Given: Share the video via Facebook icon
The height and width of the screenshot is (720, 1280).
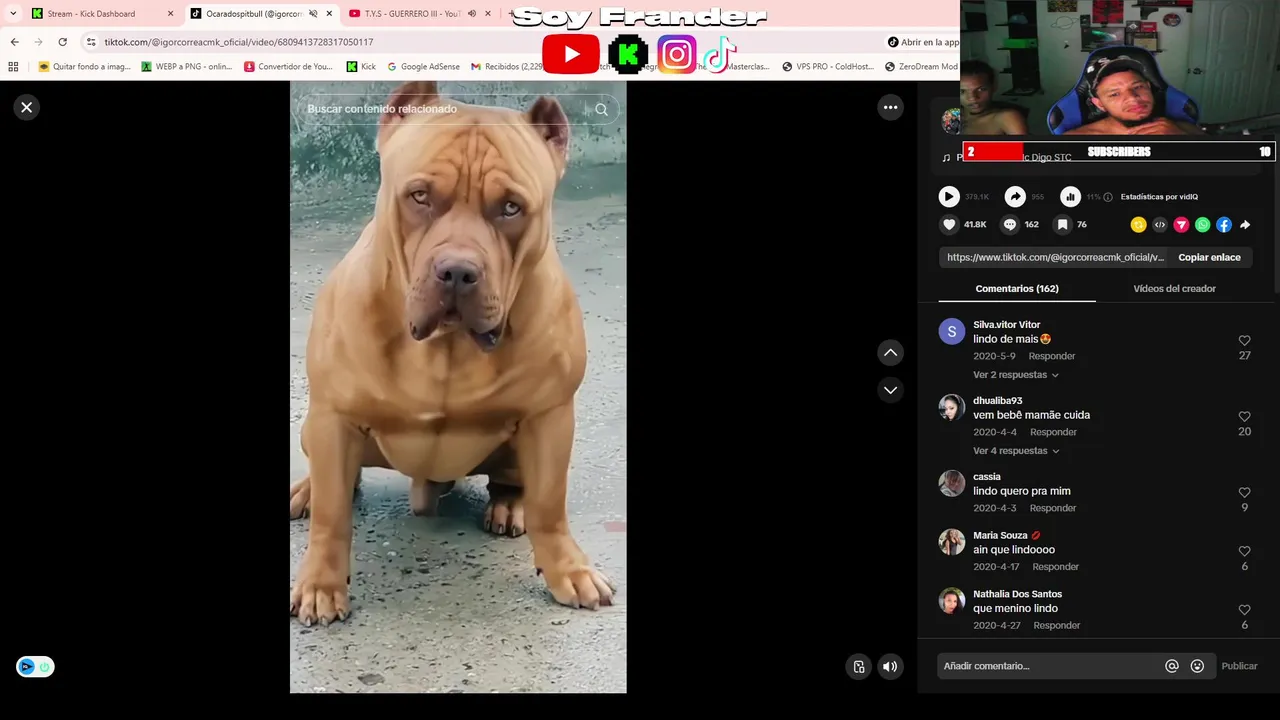Looking at the screenshot, I should click(1224, 225).
